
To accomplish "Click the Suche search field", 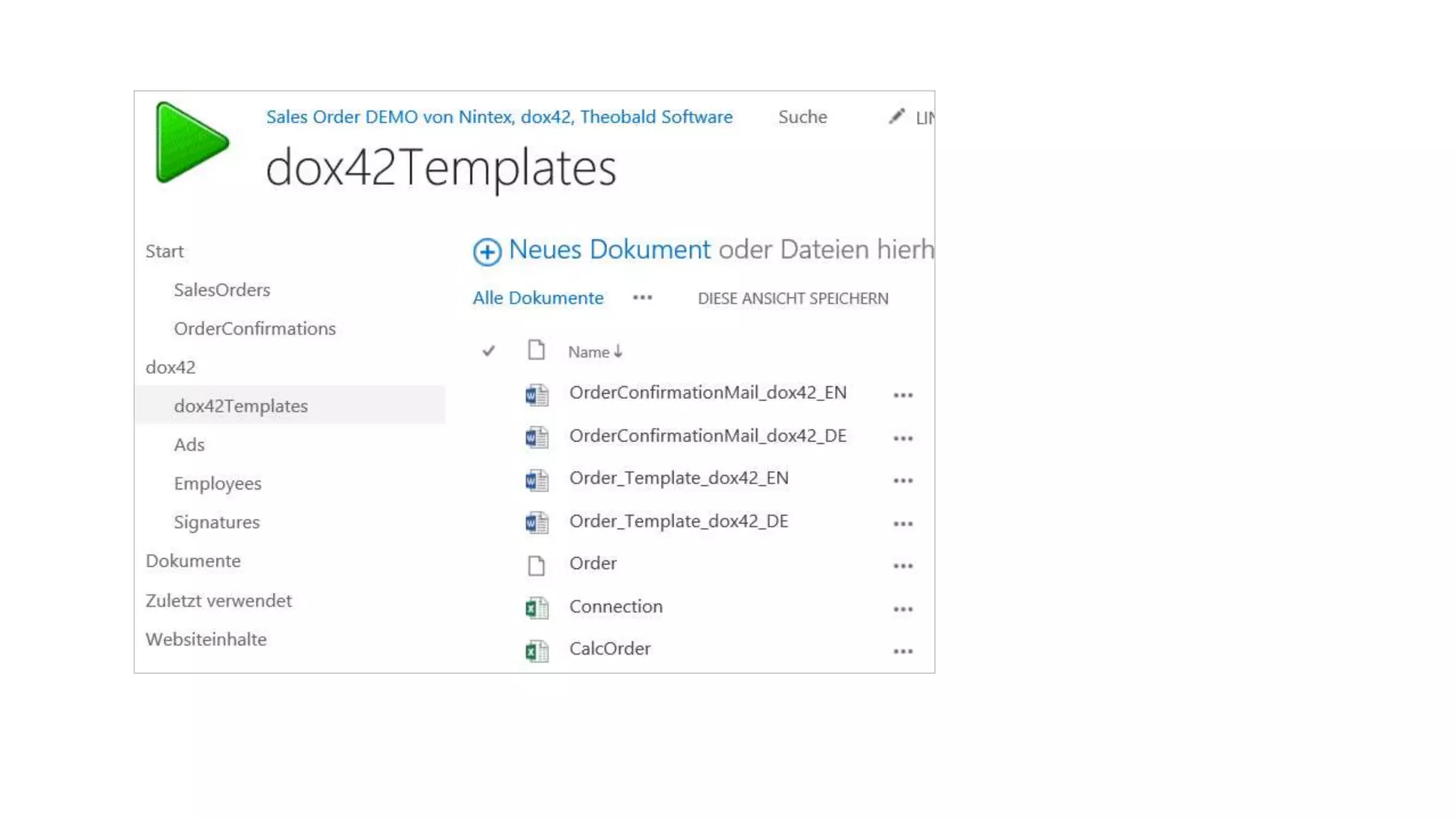I will 802,117.
